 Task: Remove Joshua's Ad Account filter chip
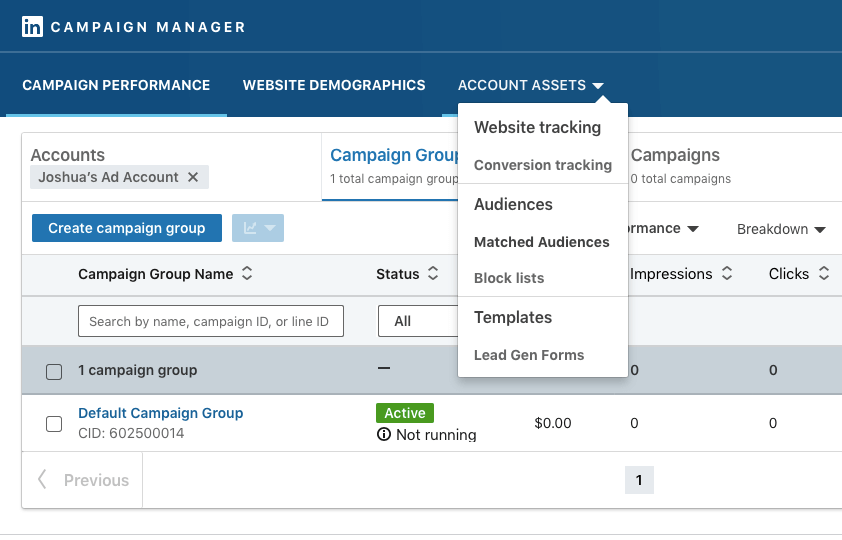tap(193, 177)
